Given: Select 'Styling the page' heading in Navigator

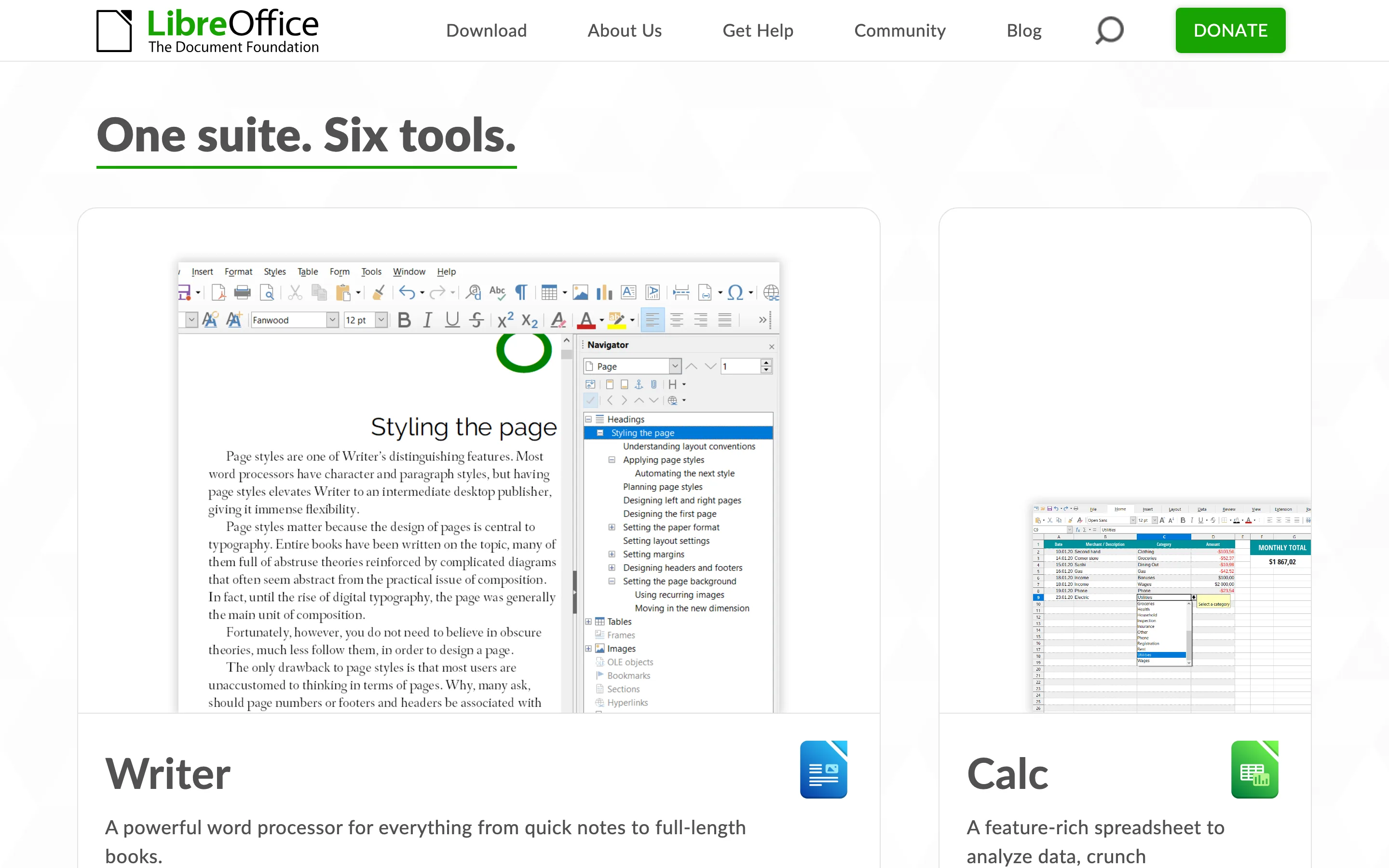Looking at the screenshot, I should coord(678,433).
